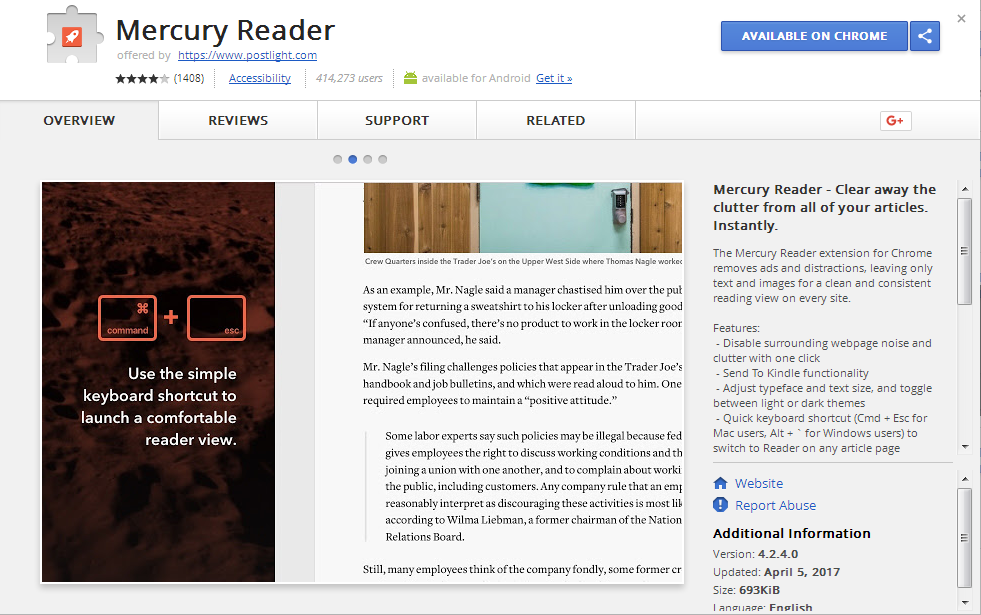
Task: Click the Google+ icon button
Action: coord(895,121)
